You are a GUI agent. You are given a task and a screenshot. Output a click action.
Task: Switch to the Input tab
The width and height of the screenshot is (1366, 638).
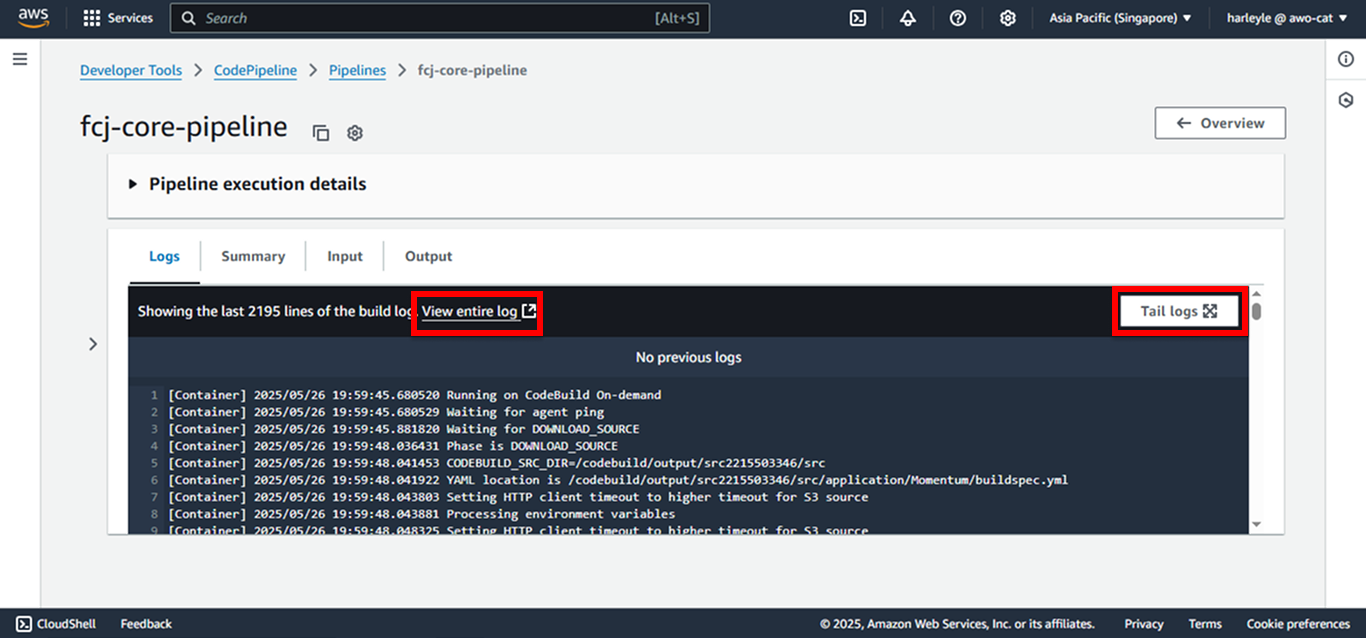click(345, 256)
